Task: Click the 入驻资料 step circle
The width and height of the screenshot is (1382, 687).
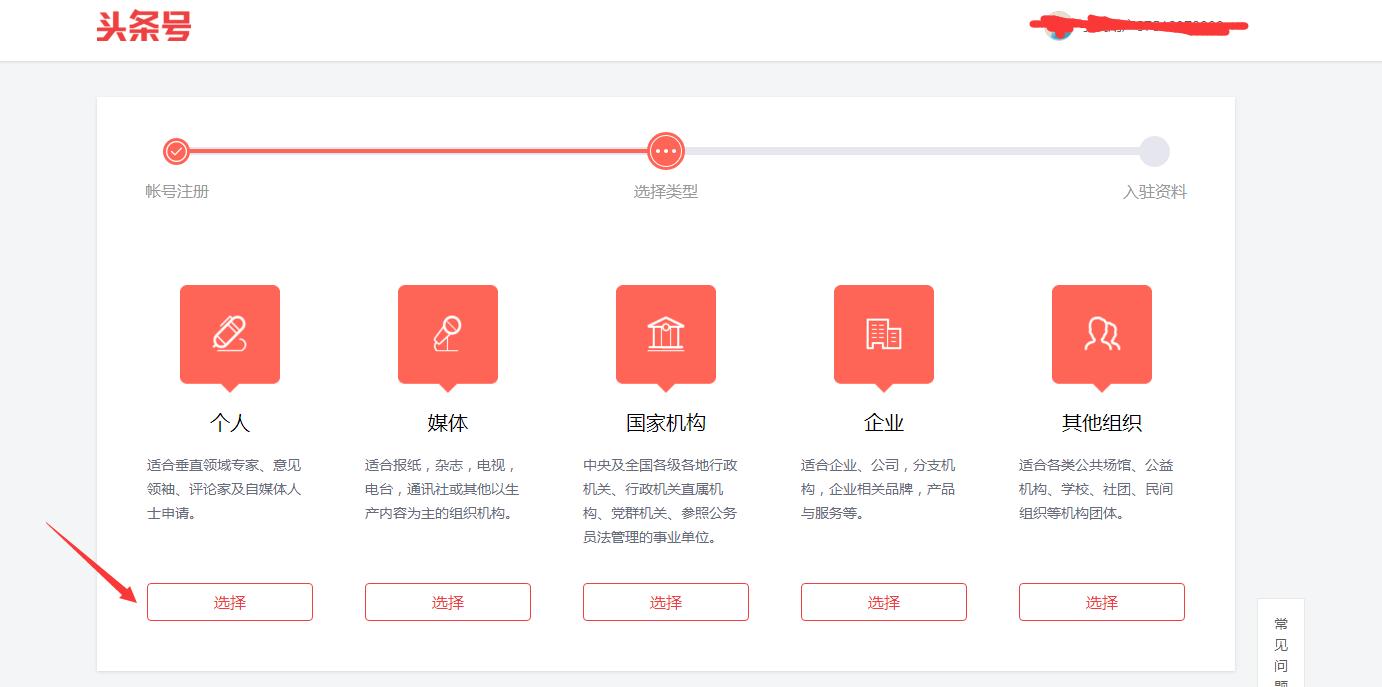Action: tap(1155, 151)
